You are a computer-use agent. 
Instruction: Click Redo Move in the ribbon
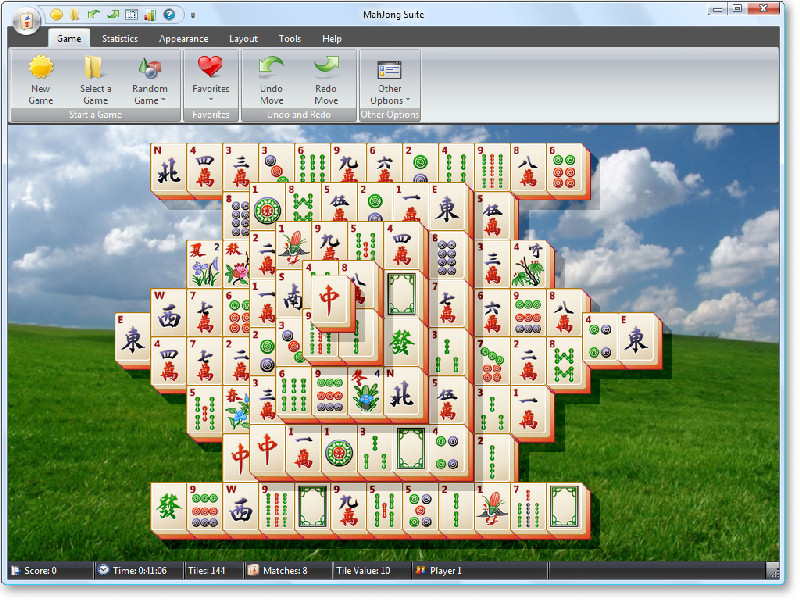point(326,79)
